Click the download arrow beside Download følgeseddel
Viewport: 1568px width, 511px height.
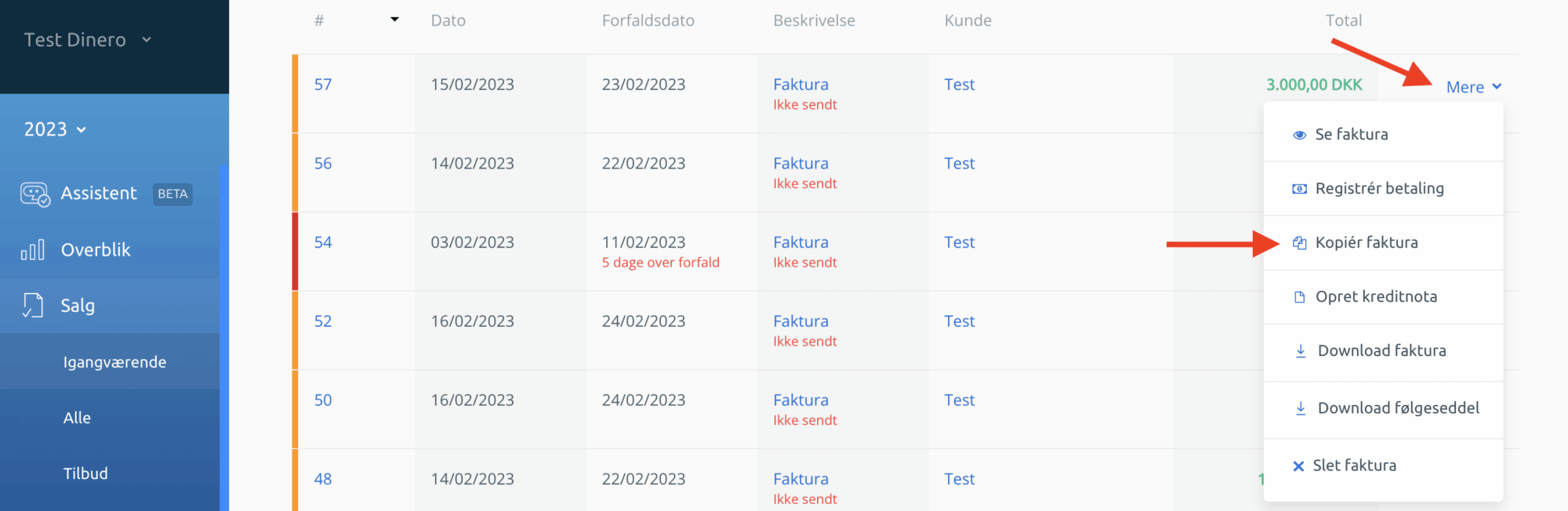pos(1300,408)
